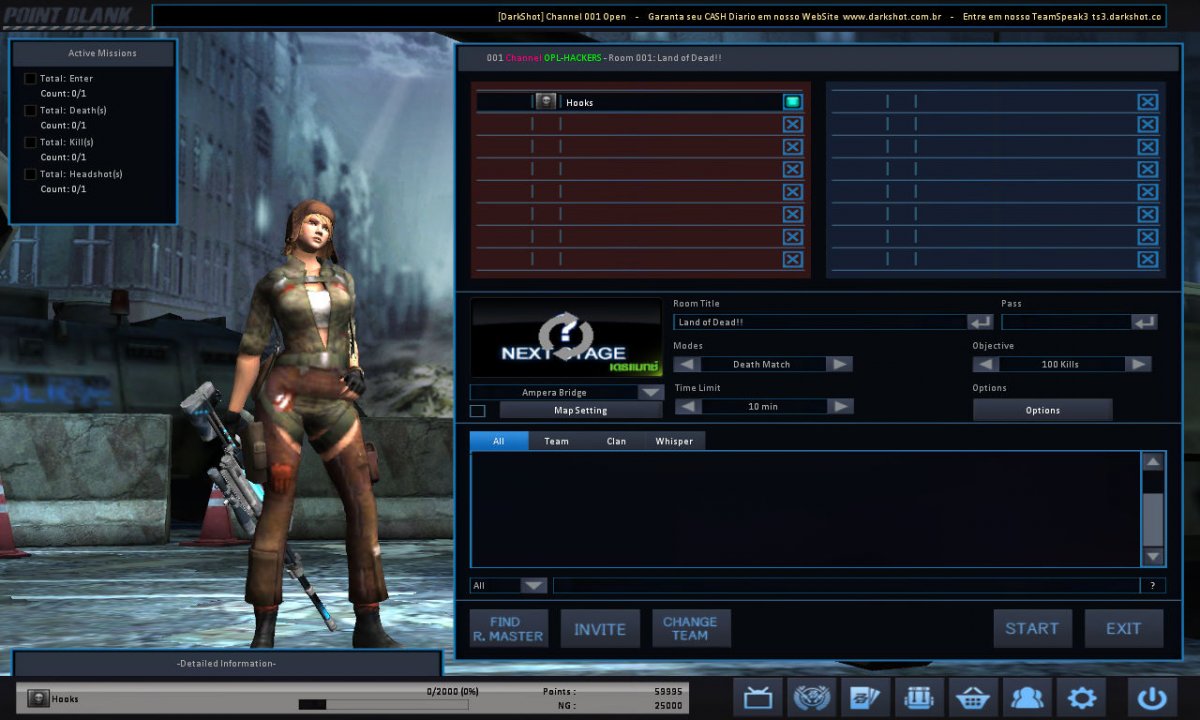Viewport: 1200px width, 720px height.
Task: Decrease time limit with left arrow of 10 min
Action: click(x=687, y=406)
